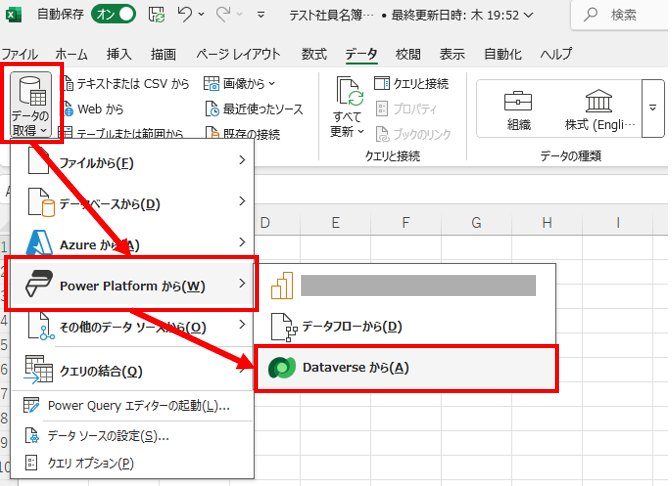Viewport: 672px width, 486px height.
Task: Click データ ソースの設定(S)...
Action: (x=133, y=436)
